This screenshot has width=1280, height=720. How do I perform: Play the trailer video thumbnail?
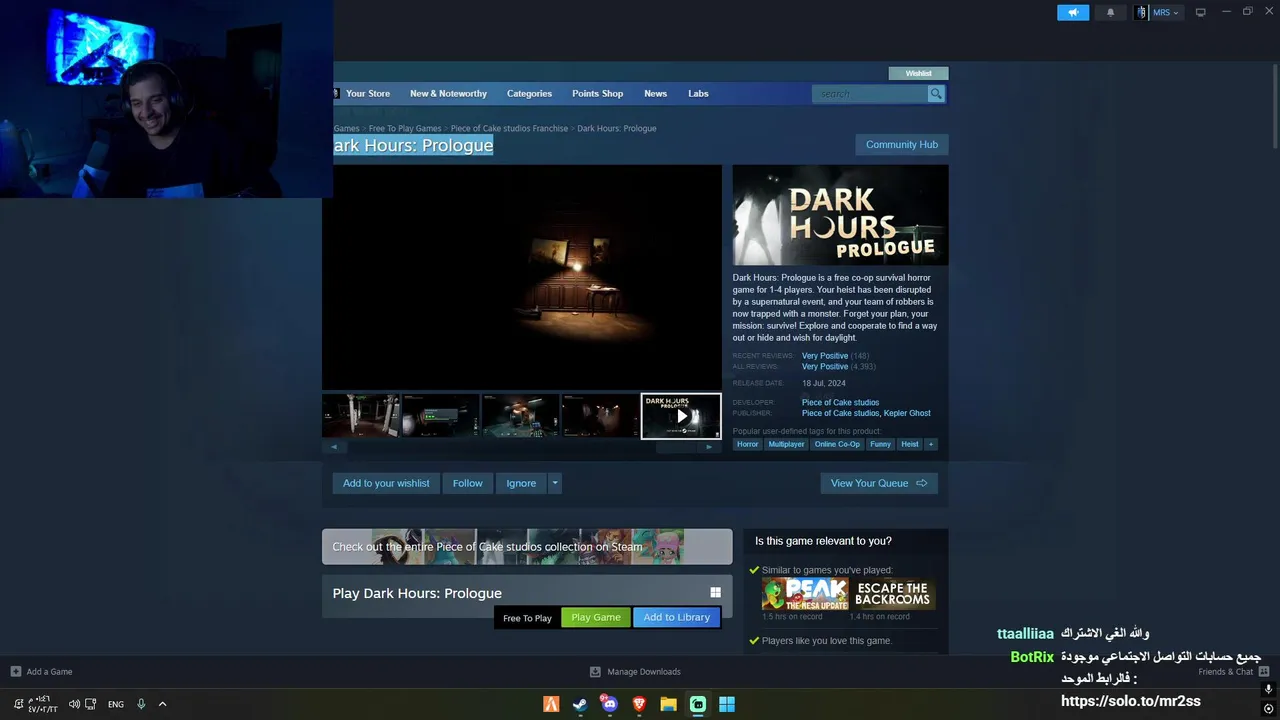681,416
